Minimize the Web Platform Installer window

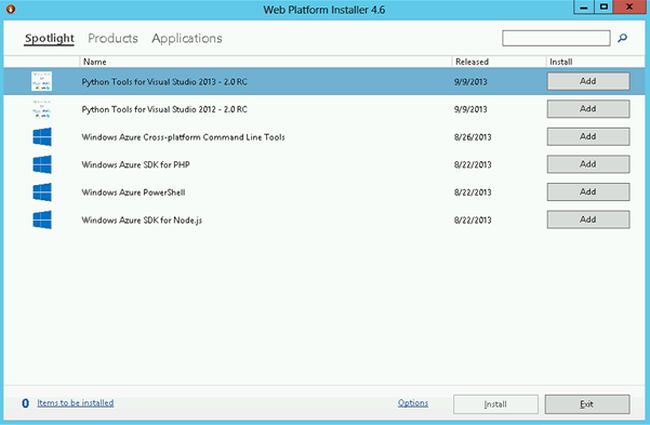584,7
